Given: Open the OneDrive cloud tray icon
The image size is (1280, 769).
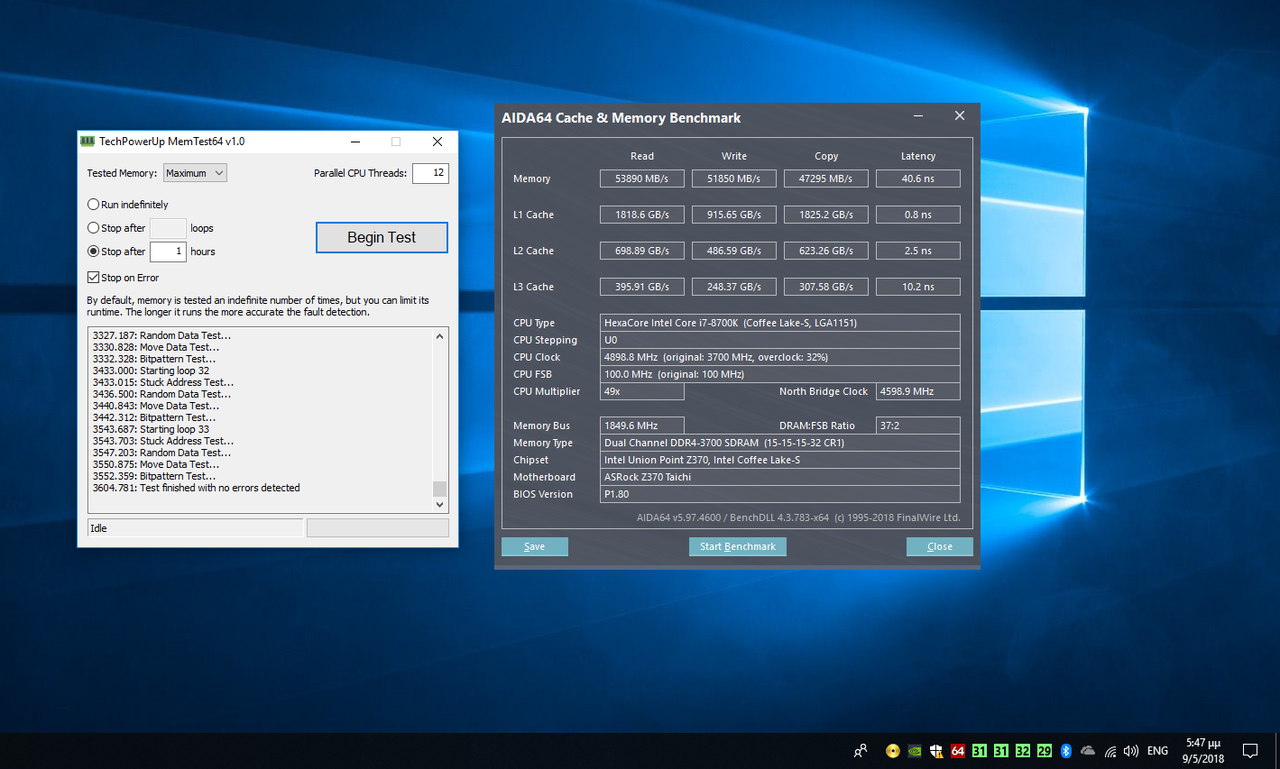Looking at the screenshot, I should point(1088,751).
